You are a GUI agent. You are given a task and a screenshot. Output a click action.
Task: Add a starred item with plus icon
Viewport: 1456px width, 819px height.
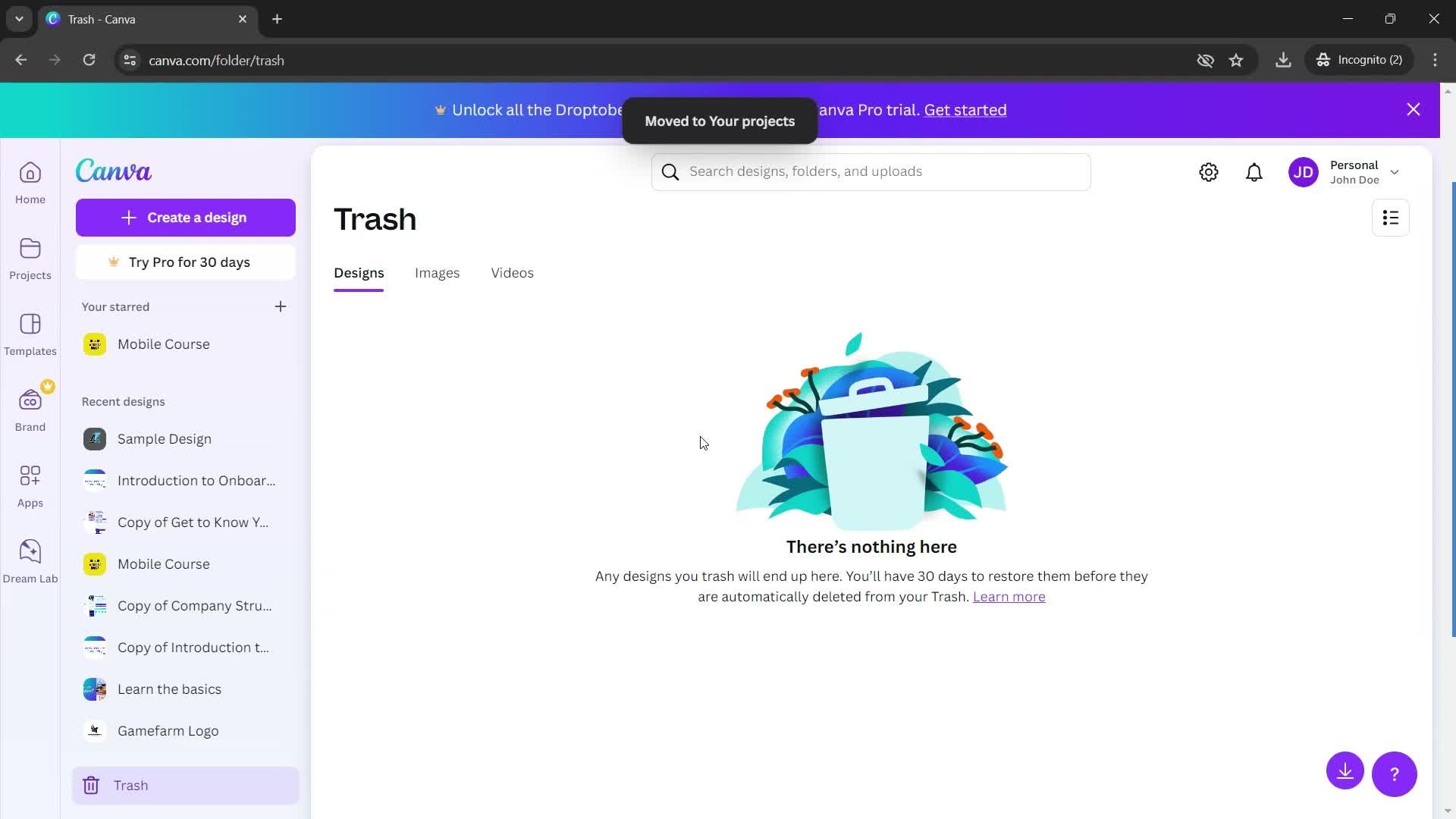(281, 306)
